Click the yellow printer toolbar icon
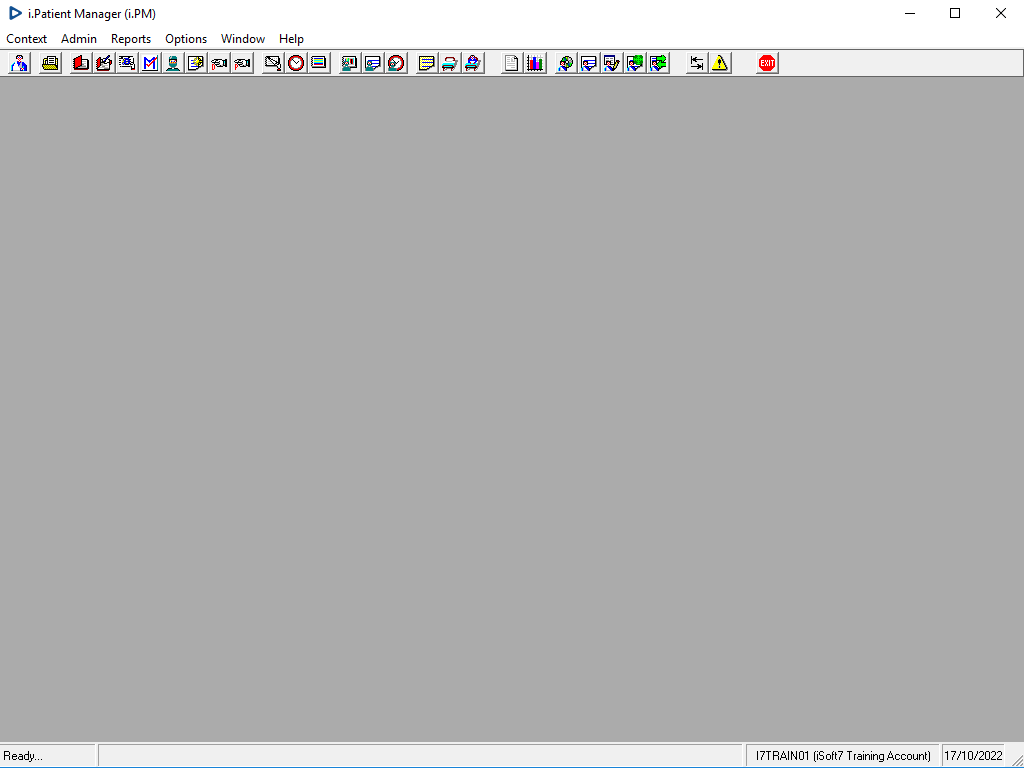1024x768 pixels. click(50, 63)
